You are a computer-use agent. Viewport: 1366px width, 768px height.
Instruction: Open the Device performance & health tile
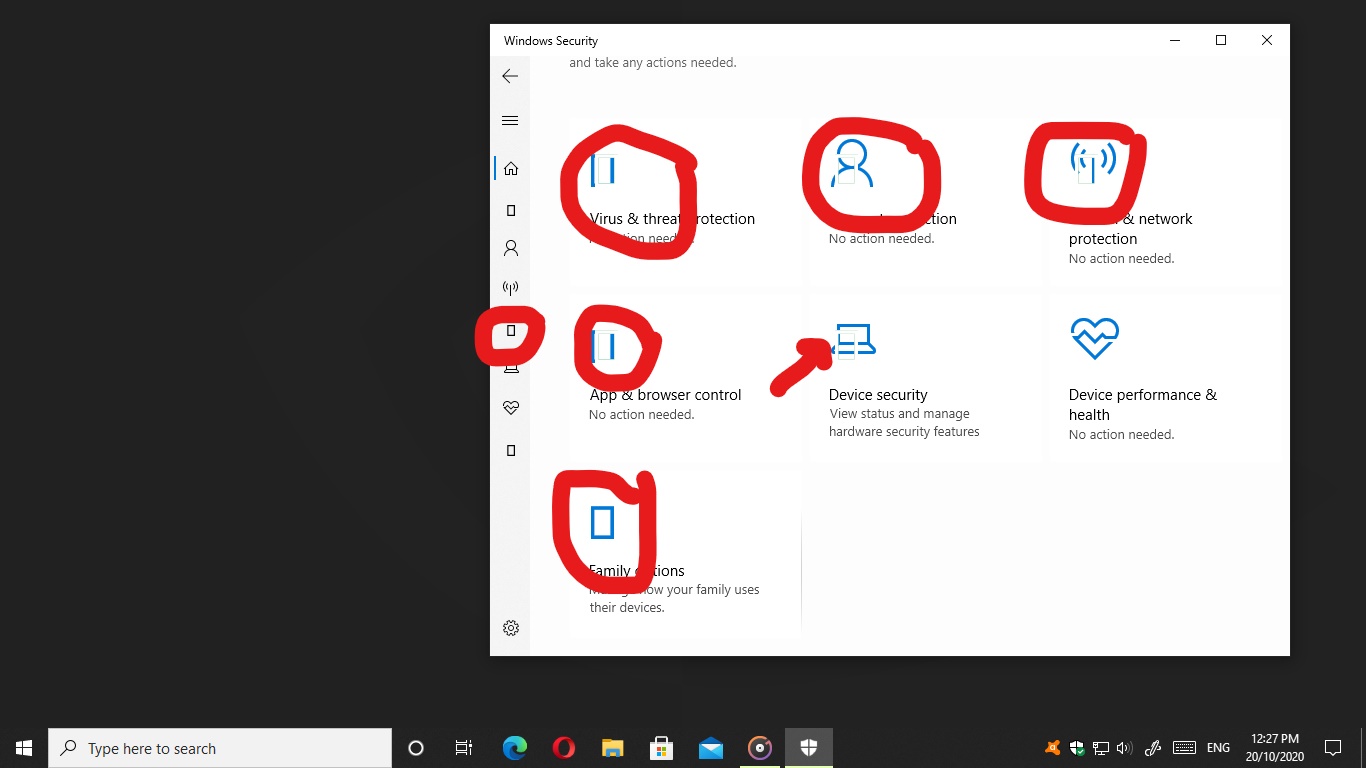tap(1165, 377)
